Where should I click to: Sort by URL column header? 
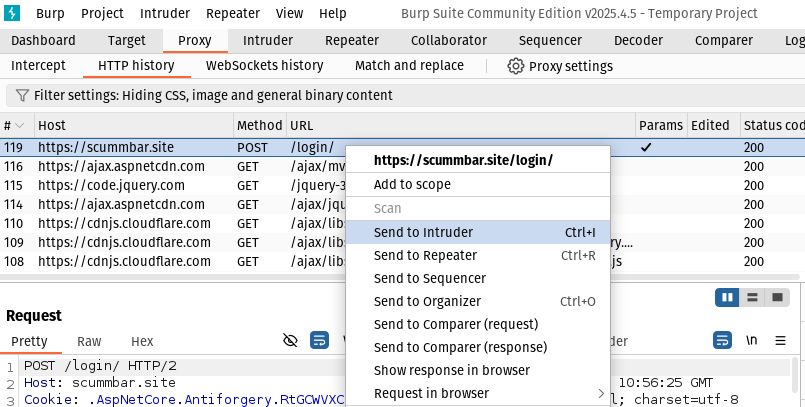tap(461, 126)
